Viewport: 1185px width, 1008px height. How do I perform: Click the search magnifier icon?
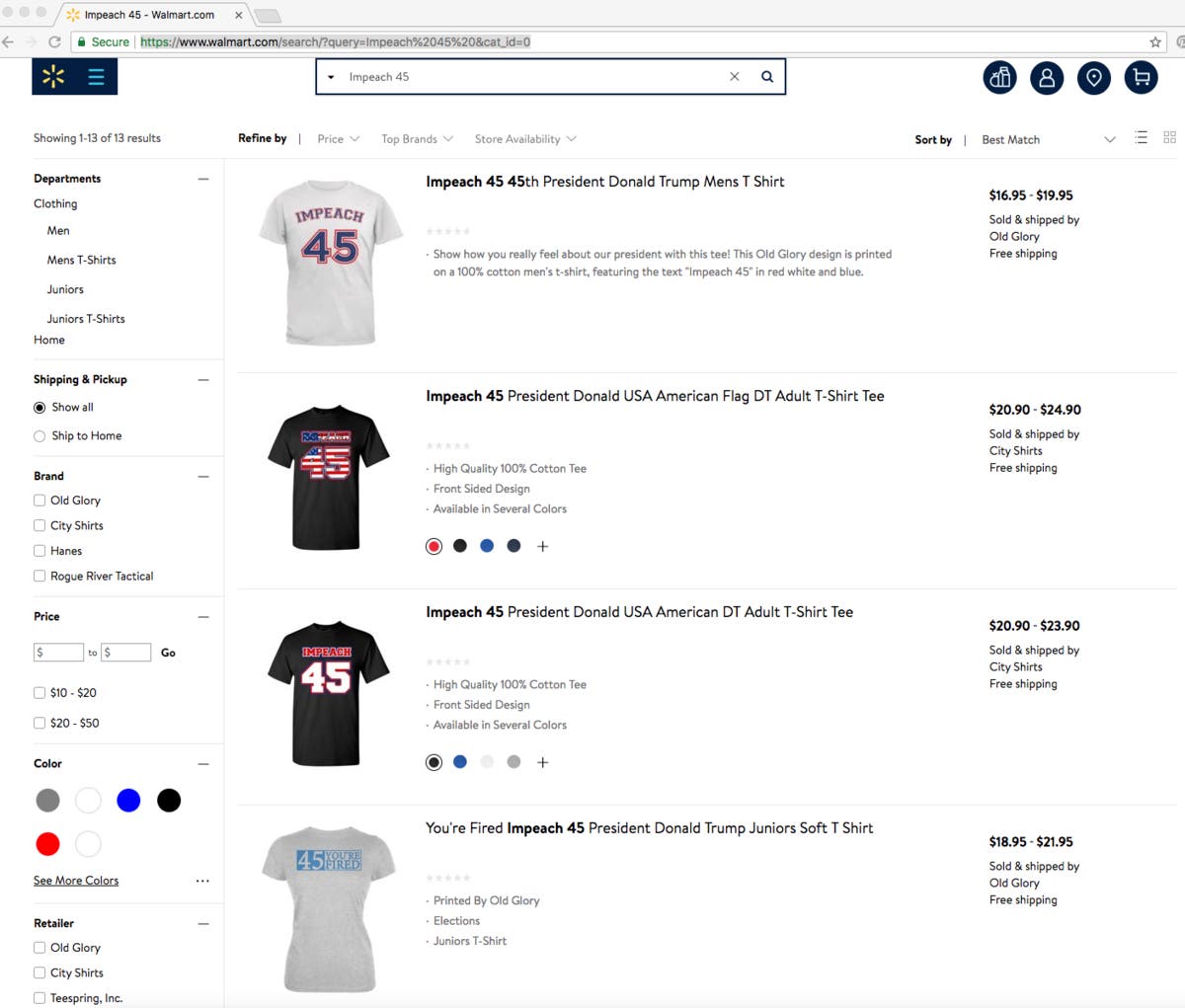point(767,77)
